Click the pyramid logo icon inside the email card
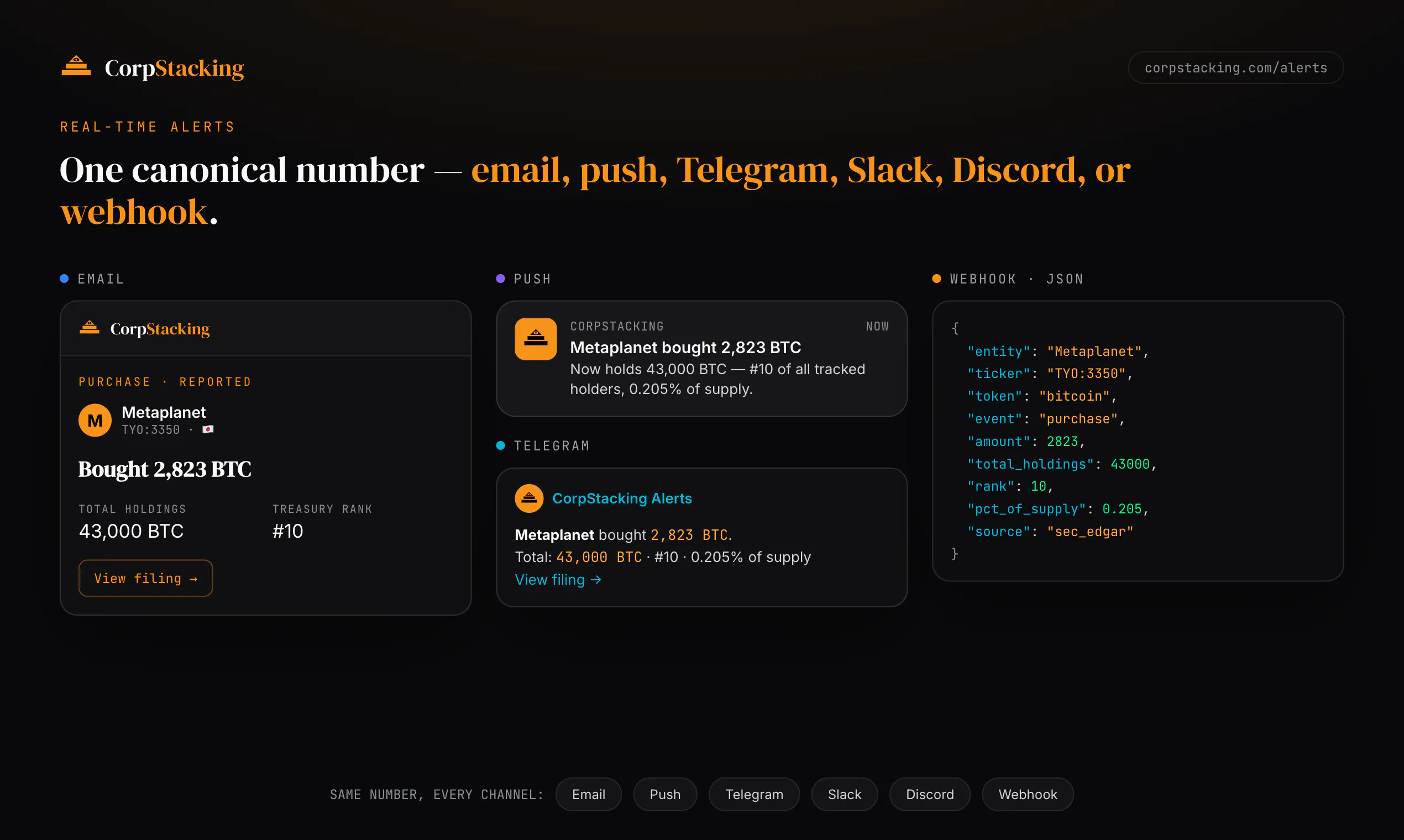The width and height of the screenshot is (1404, 840). click(x=90, y=327)
